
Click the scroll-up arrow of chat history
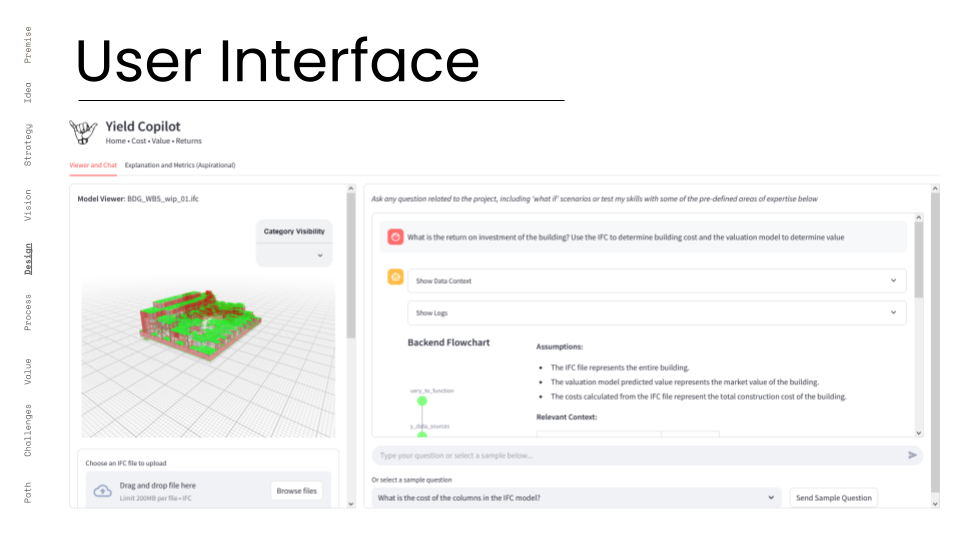(918, 217)
